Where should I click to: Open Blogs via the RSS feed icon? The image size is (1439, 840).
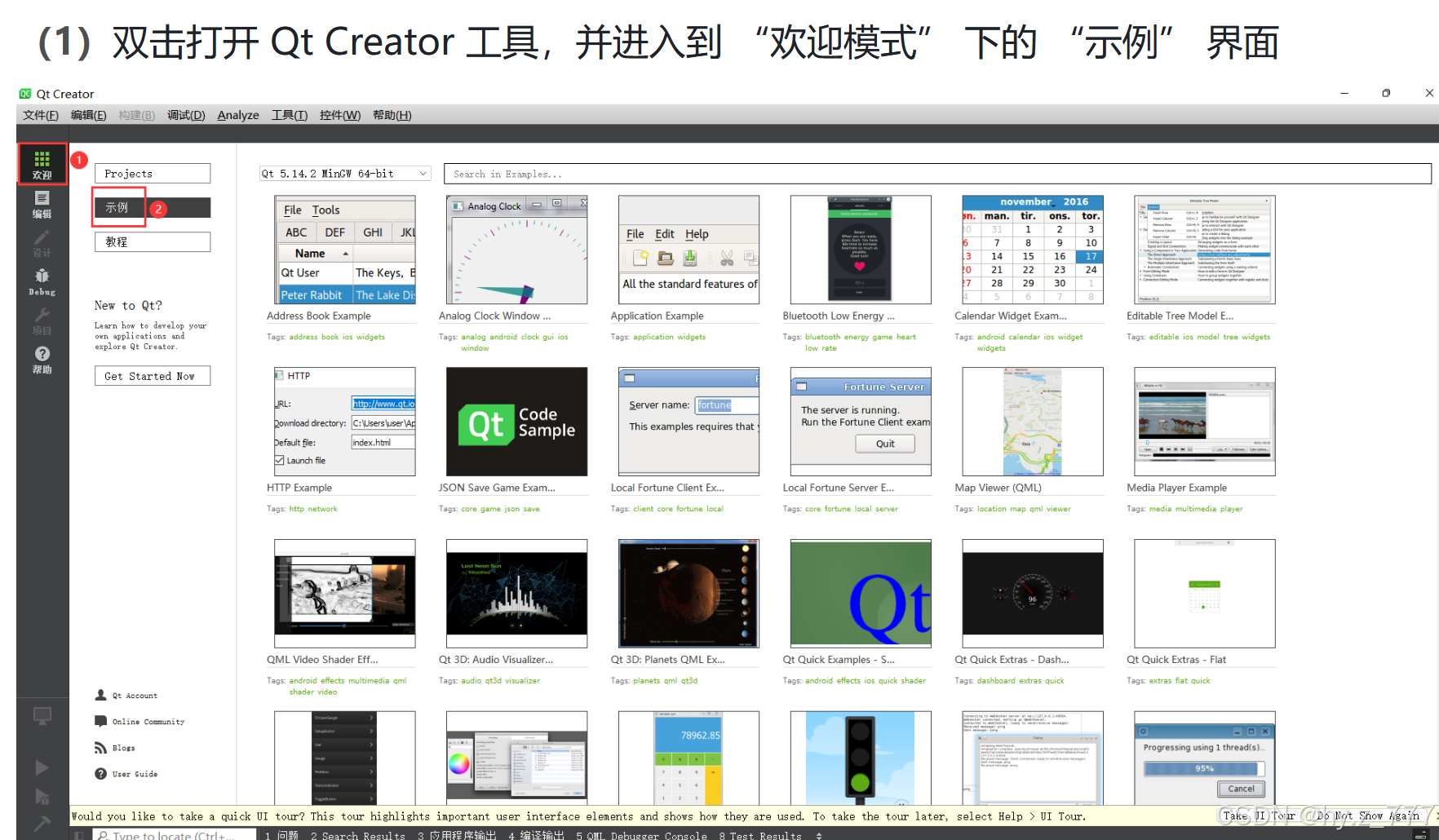[100, 747]
